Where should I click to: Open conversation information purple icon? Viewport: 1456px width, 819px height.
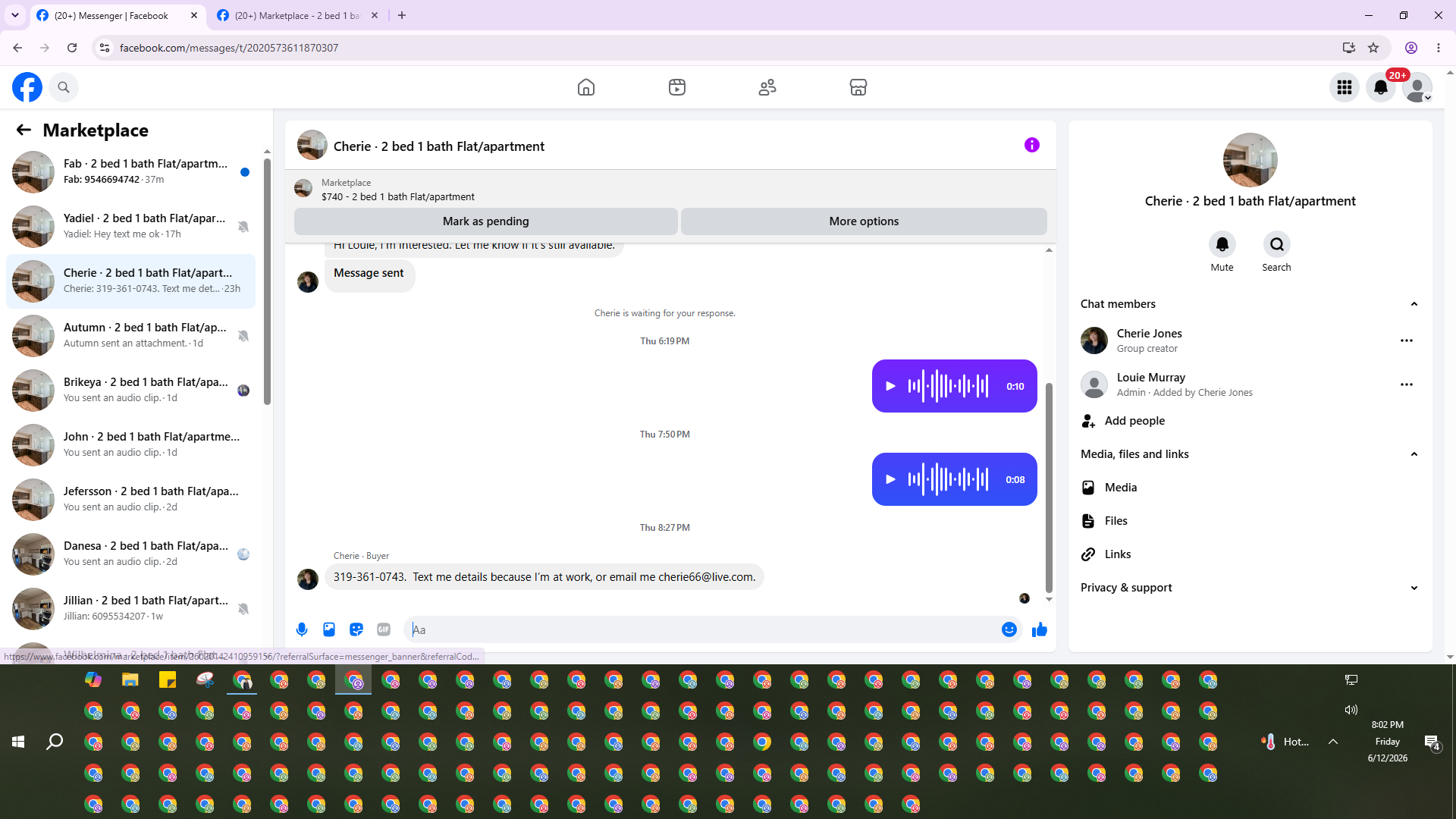[x=1032, y=145]
